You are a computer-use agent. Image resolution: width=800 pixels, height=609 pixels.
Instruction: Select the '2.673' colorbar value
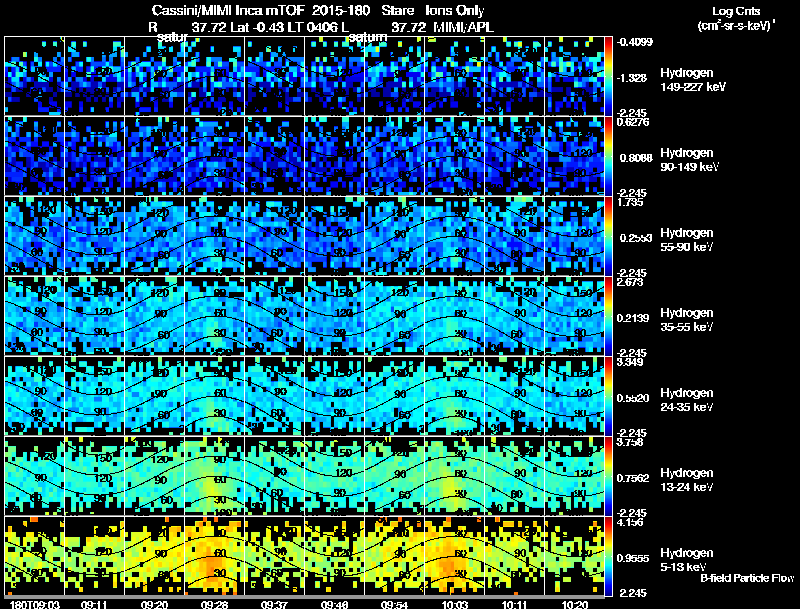[x=630, y=283]
